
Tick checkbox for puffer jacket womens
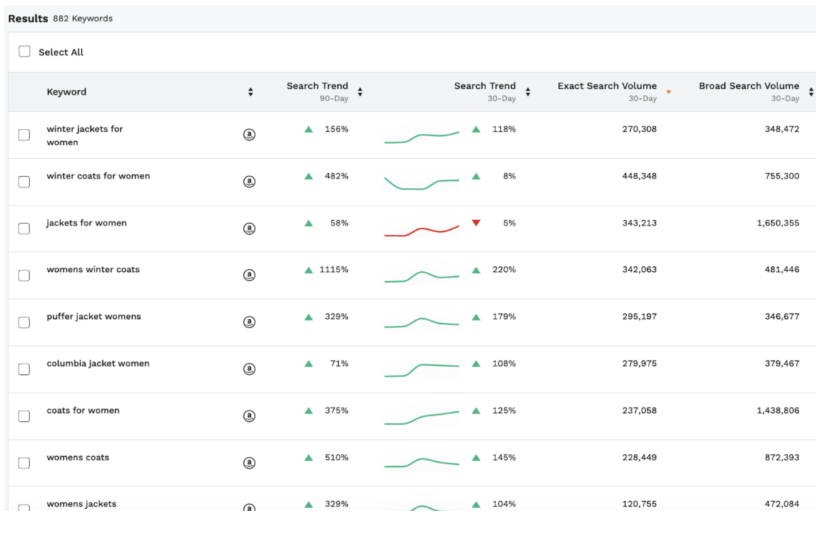(x=25, y=323)
